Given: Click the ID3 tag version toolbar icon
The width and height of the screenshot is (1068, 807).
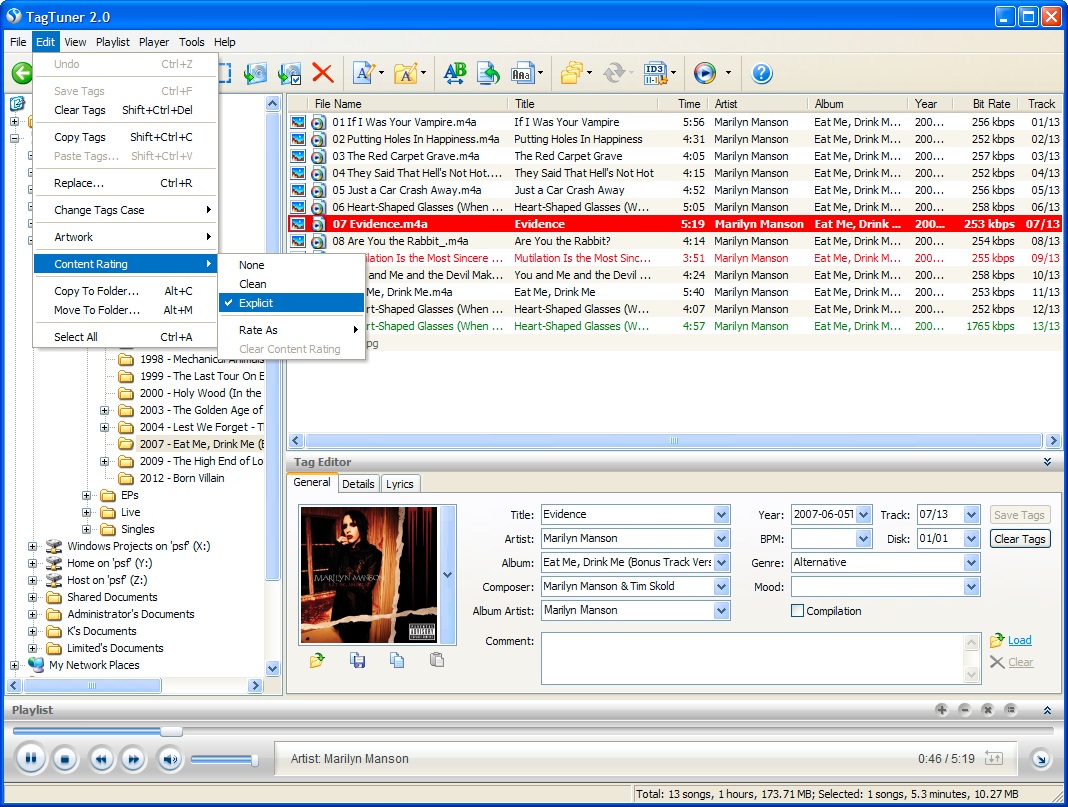Looking at the screenshot, I should tap(656, 73).
